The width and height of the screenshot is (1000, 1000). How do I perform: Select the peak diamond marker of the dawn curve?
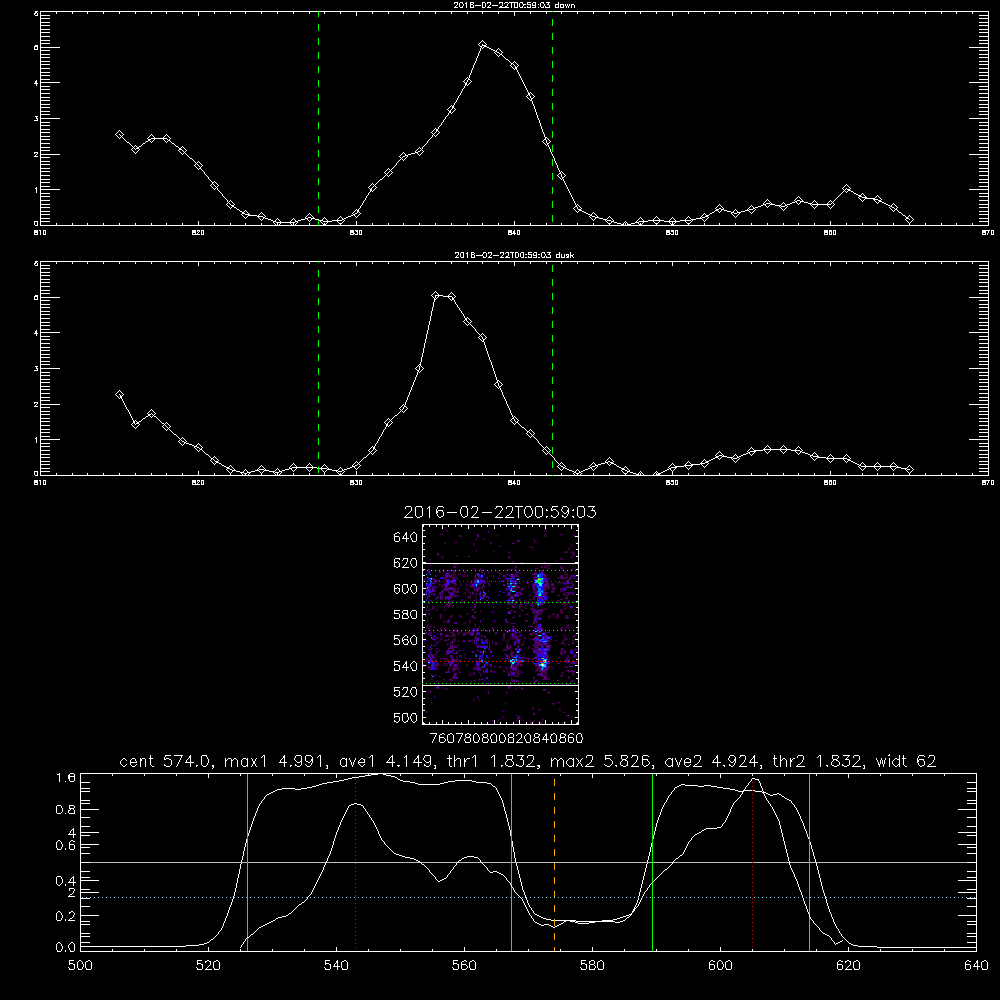[x=483, y=45]
